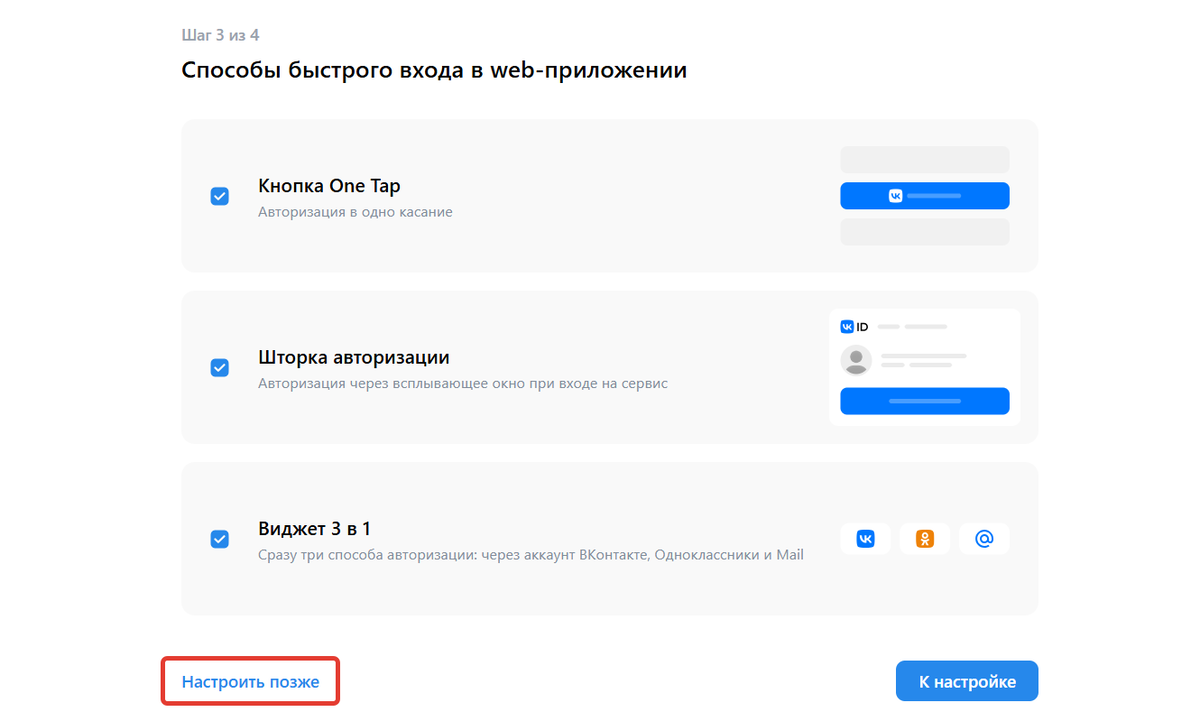Screen dimensions: 1200x712
Task: Click the Mail @ icon in the Виджет 3 в 1 preview
Action: point(984,538)
